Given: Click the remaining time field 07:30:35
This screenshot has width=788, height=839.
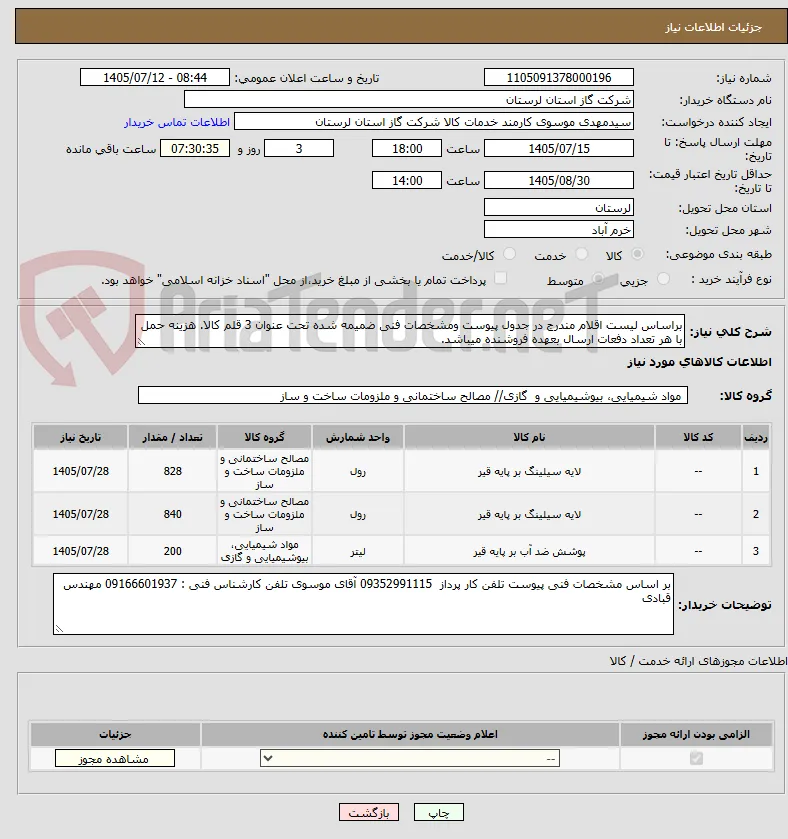Looking at the screenshot, I should pyautogui.click(x=195, y=149).
